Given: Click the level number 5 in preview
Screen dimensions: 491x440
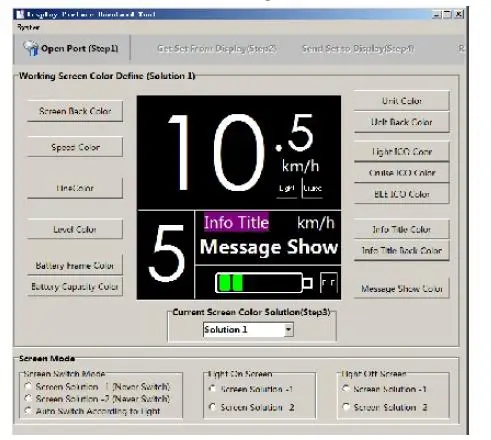Looking at the screenshot, I should pyautogui.click(x=166, y=252).
